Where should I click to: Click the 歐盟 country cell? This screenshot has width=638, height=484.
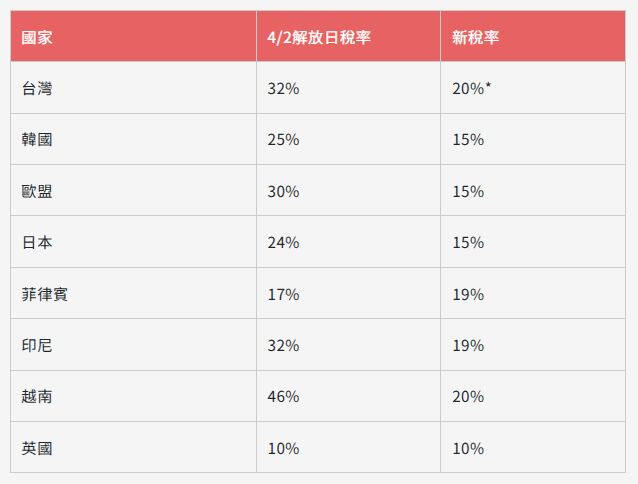[133, 191]
